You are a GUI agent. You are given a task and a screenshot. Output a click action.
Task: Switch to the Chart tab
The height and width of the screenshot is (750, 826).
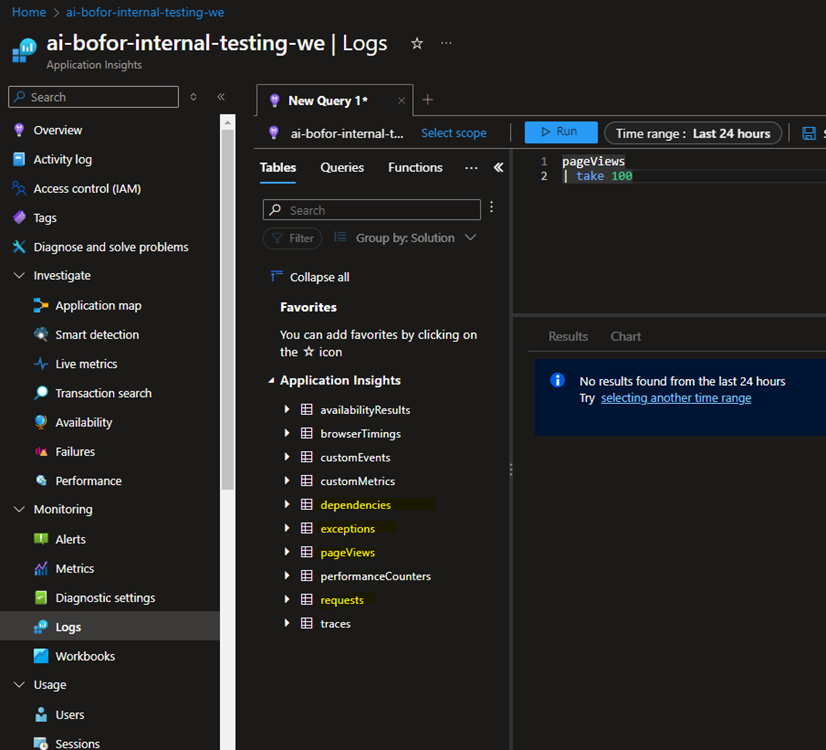point(625,336)
